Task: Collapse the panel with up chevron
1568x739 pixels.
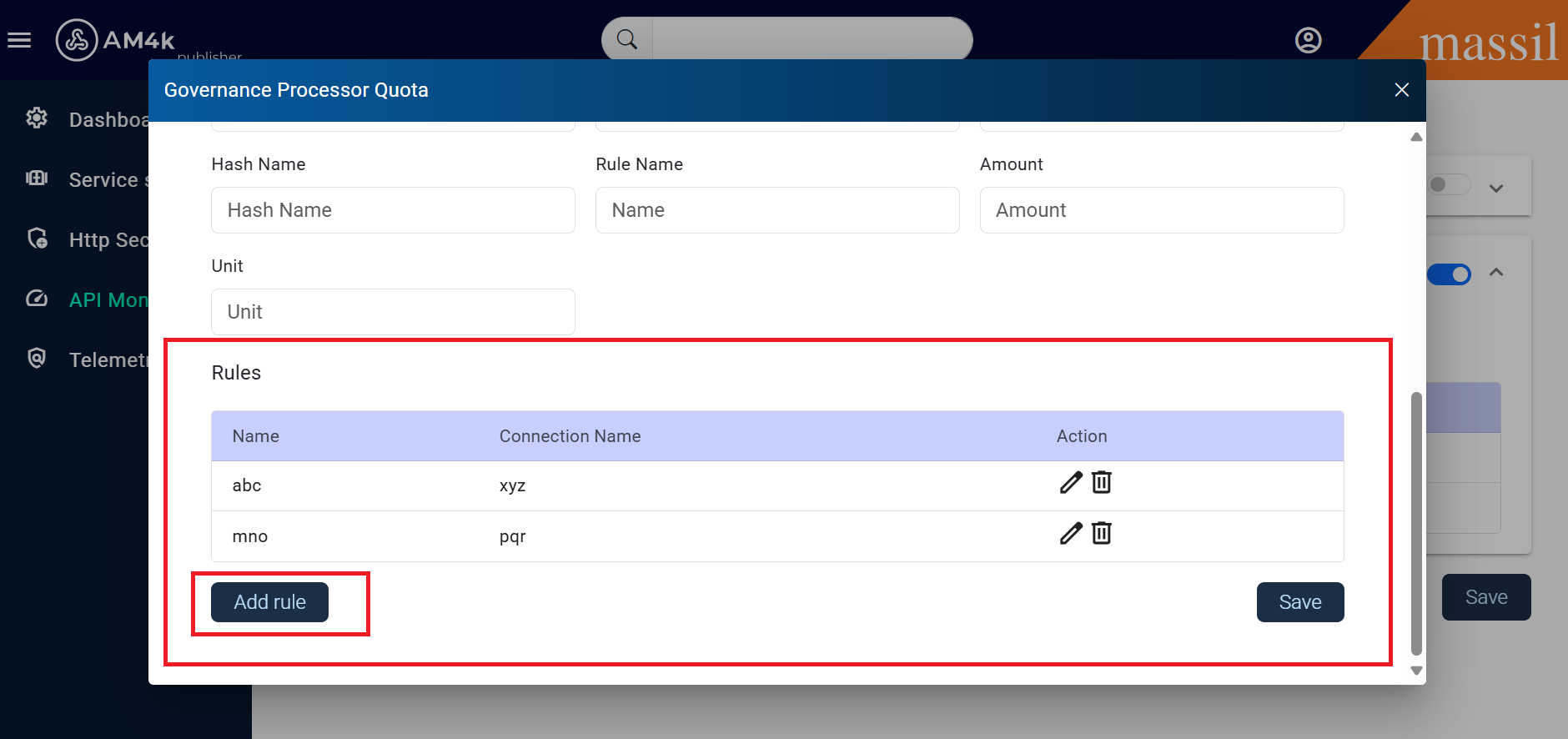Action: point(1496,273)
